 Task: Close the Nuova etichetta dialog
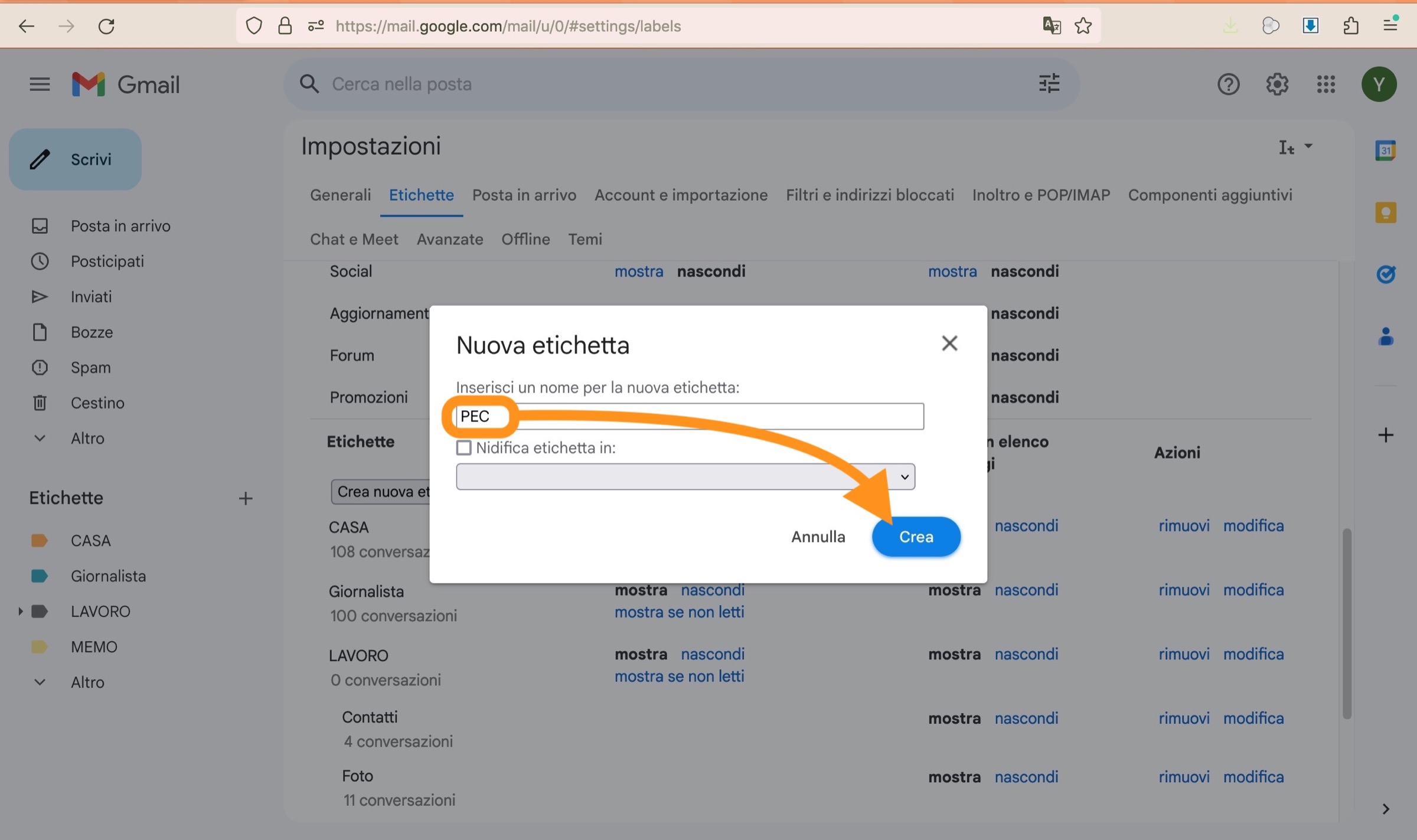click(x=949, y=343)
